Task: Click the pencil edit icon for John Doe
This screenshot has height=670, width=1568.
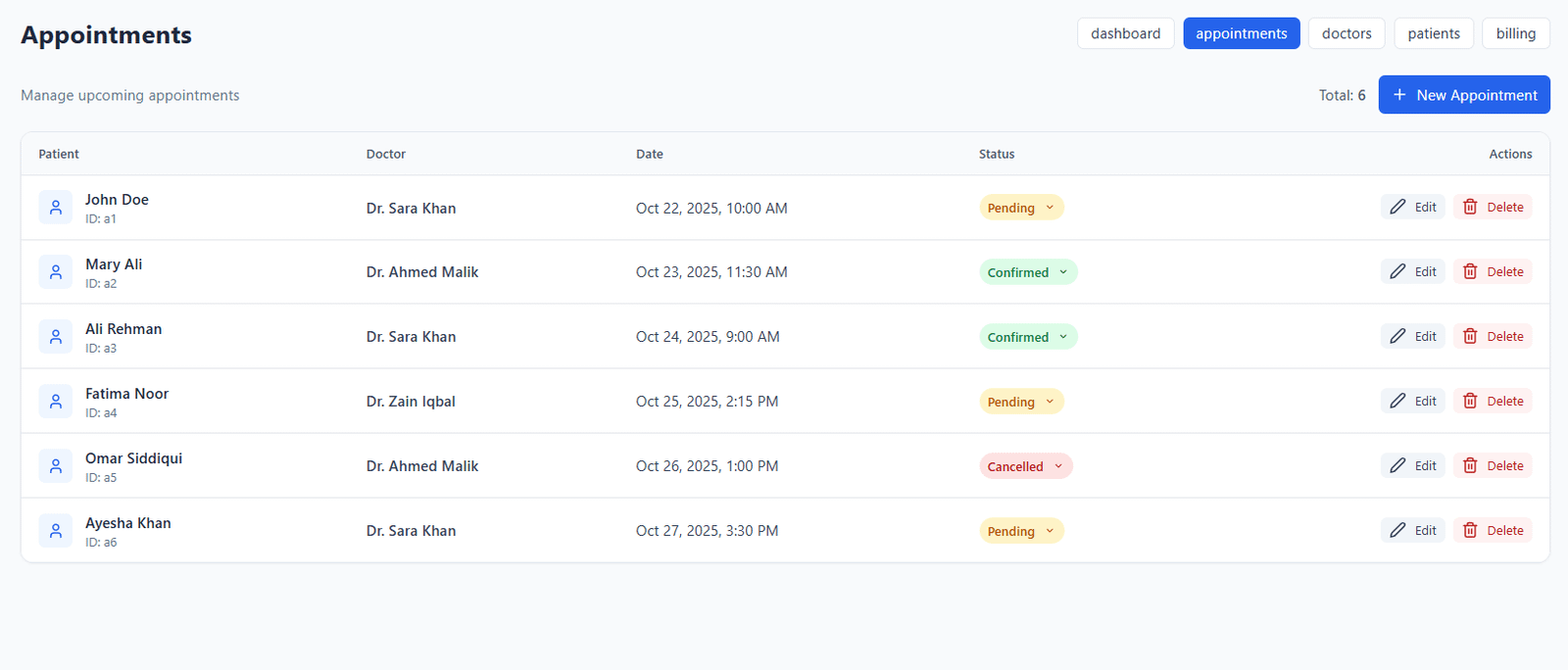Action: click(1397, 207)
